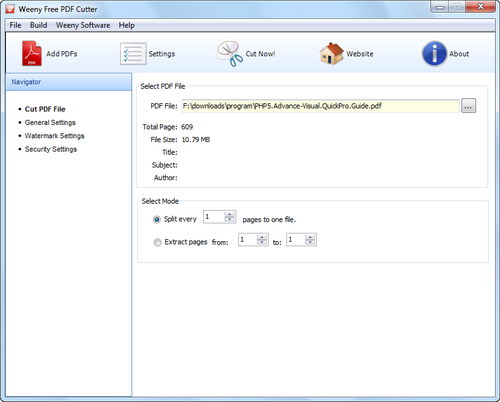500x402 pixels.
Task: Increase the Extract pages to value
Action: [310, 237]
